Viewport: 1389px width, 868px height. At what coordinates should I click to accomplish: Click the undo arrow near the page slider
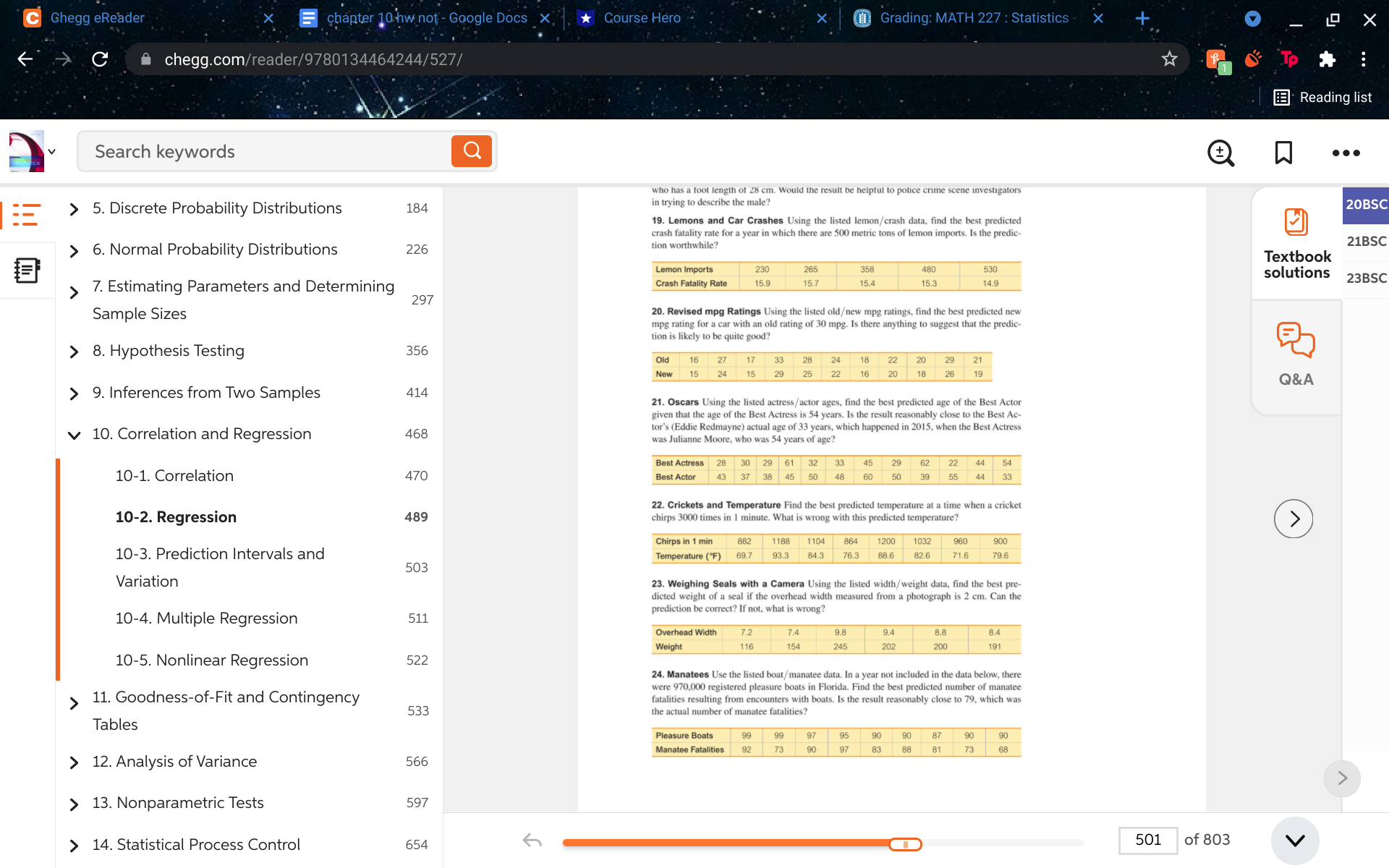point(533,841)
